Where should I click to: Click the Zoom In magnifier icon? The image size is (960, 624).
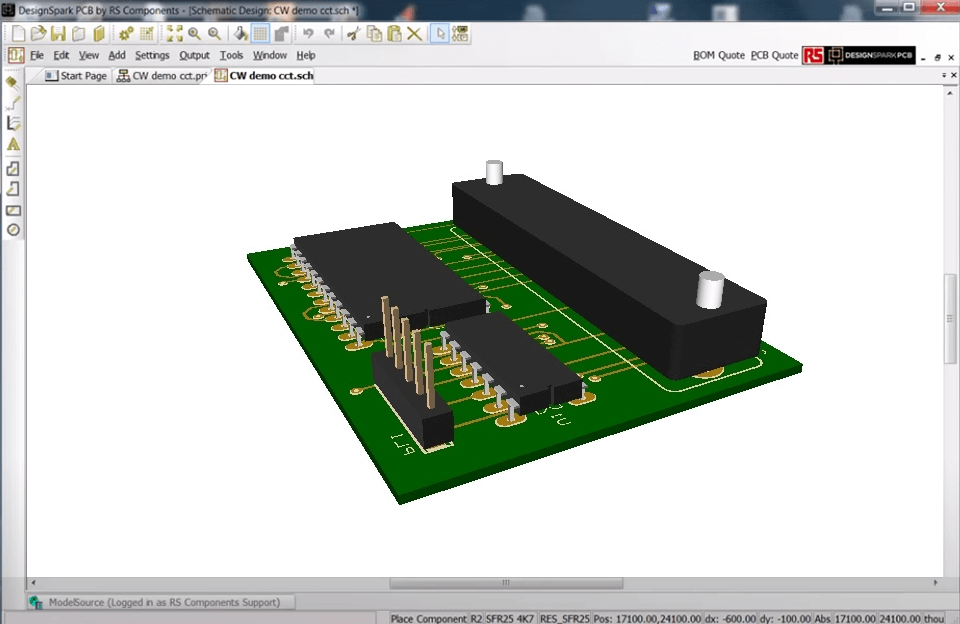pyautogui.click(x=194, y=33)
